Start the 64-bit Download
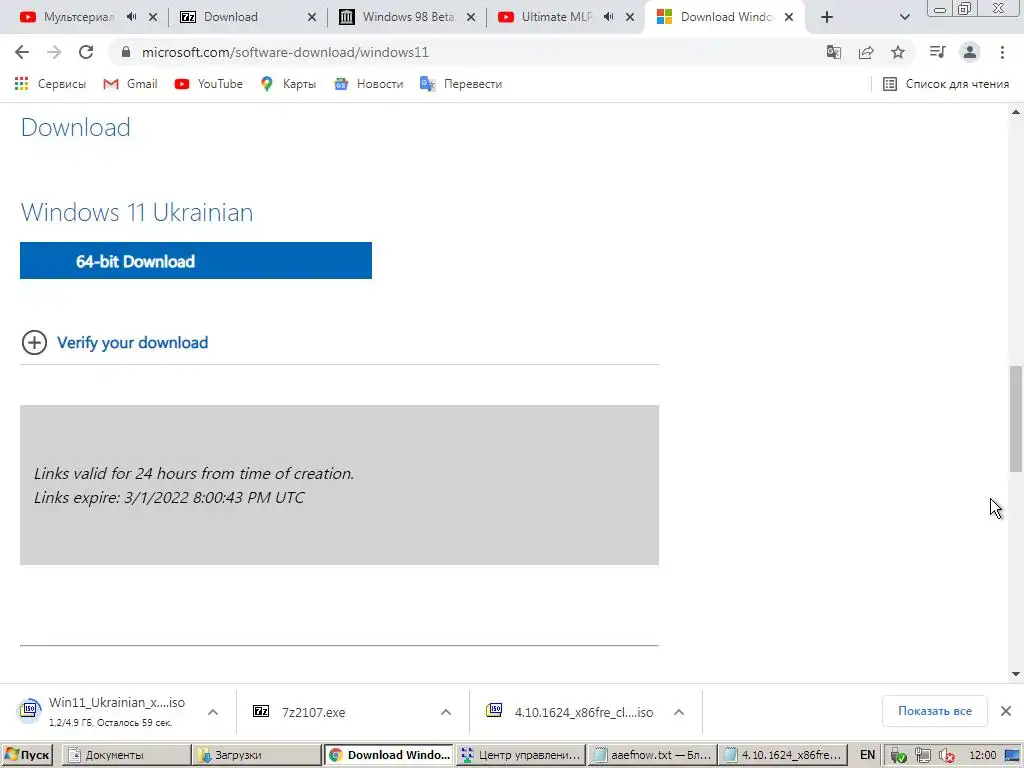This screenshot has width=1024, height=768. pyautogui.click(x=196, y=261)
